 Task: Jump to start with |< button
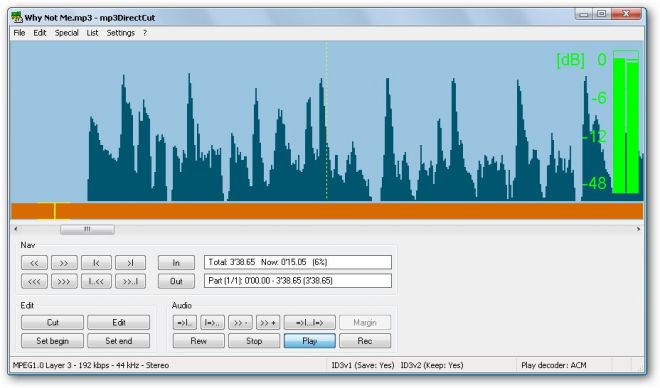coord(96,263)
